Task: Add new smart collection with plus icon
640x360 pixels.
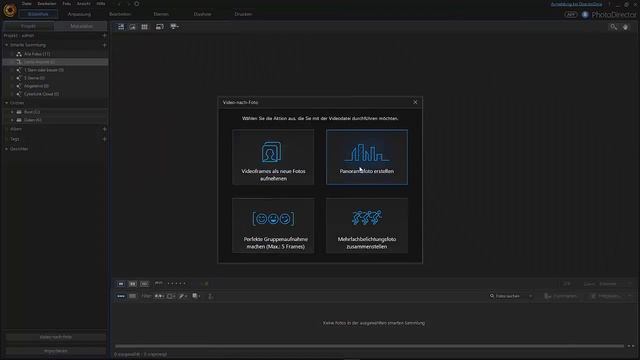Action: point(104,45)
